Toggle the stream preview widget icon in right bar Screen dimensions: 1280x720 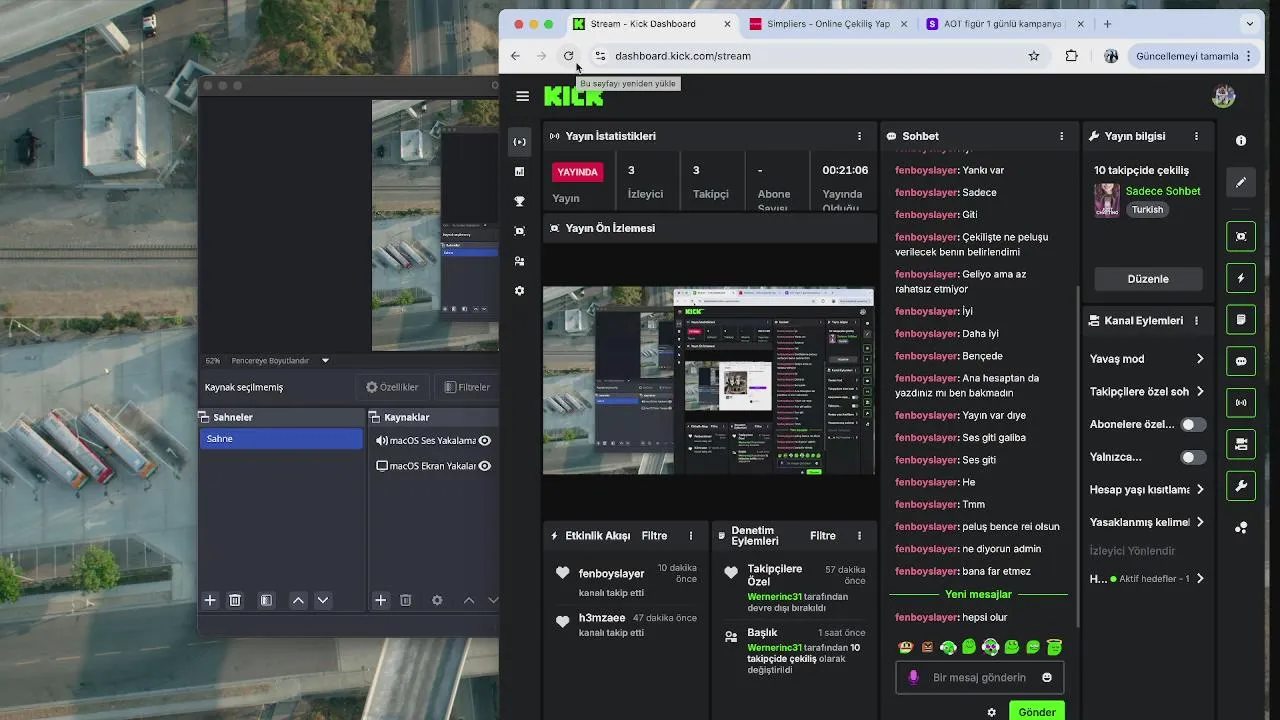pyautogui.click(x=1241, y=236)
